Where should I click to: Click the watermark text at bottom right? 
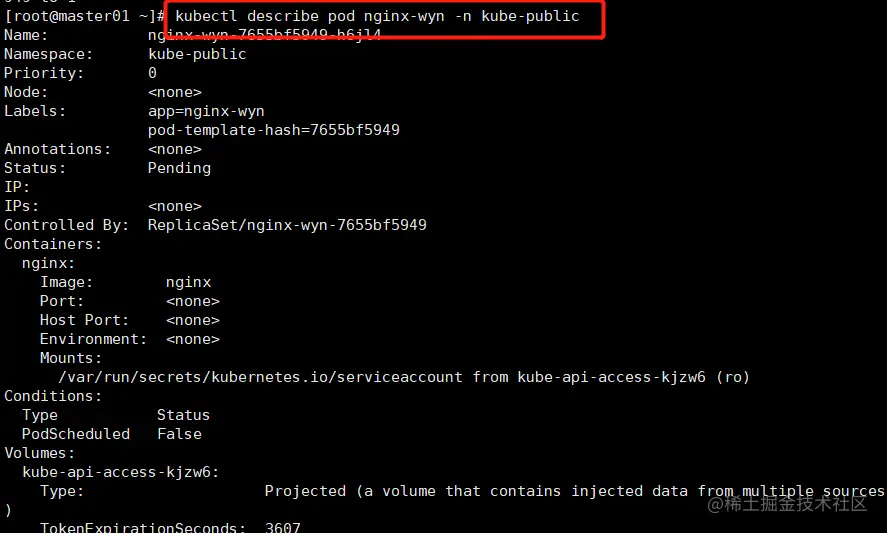click(787, 504)
